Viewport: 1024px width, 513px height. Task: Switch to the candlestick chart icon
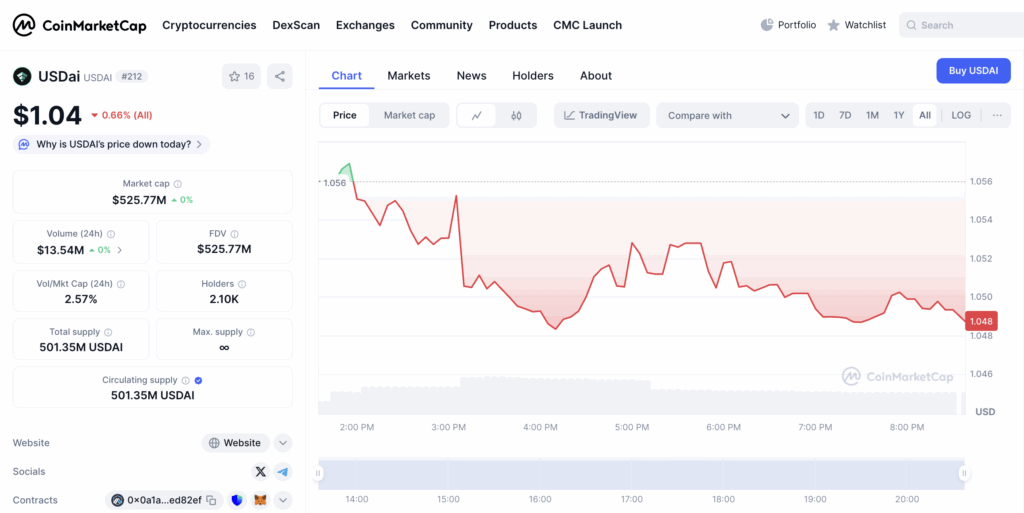[x=516, y=115]
